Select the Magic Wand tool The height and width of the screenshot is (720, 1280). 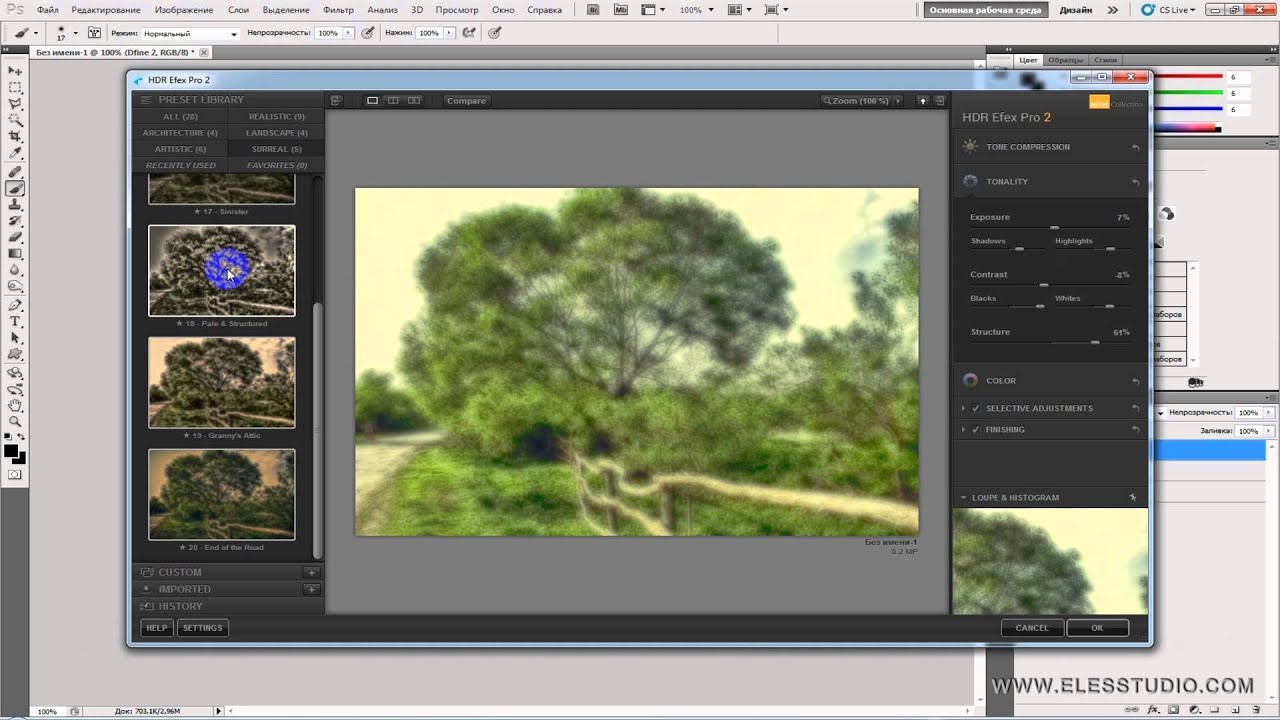(15, 120)
